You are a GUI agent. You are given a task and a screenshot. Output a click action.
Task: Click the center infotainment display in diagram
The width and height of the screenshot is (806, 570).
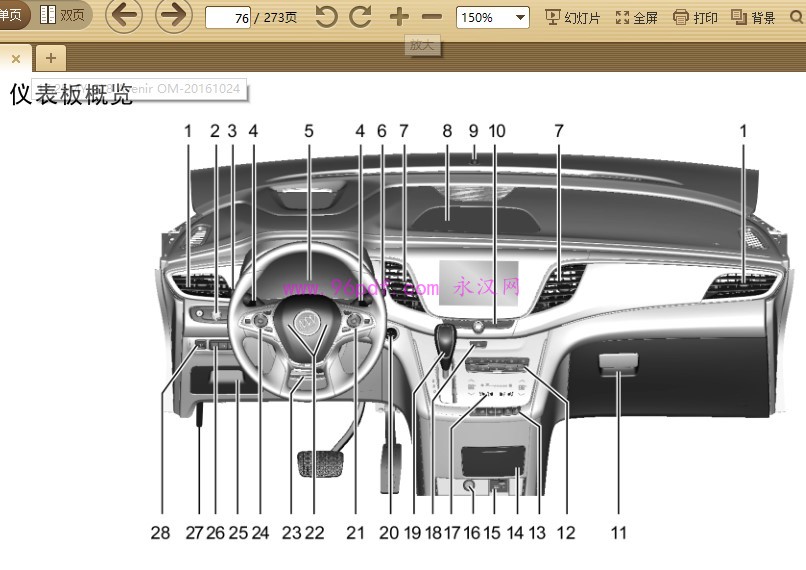point(479,285)
